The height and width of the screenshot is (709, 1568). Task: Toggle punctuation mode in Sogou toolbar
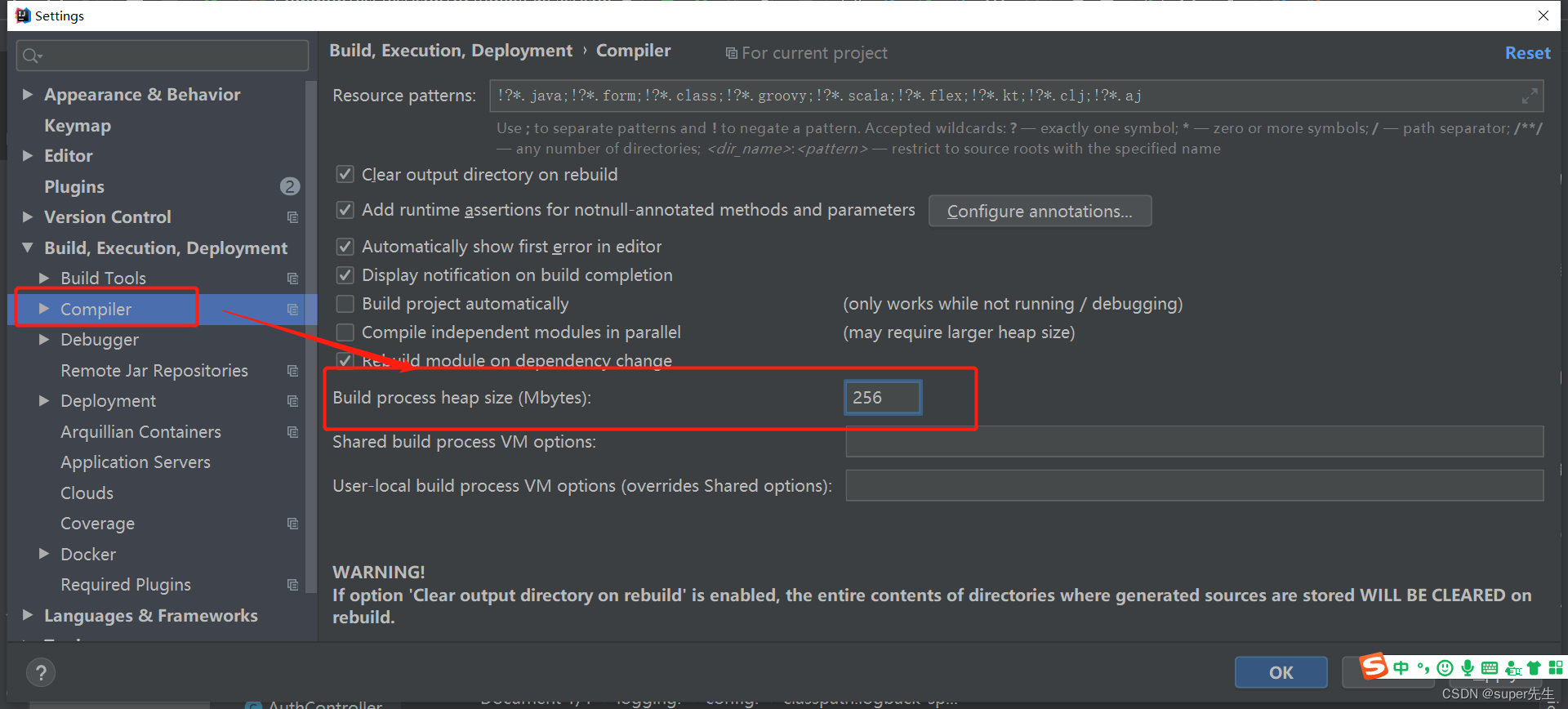pyautogui.click(x=1423, y=667)
